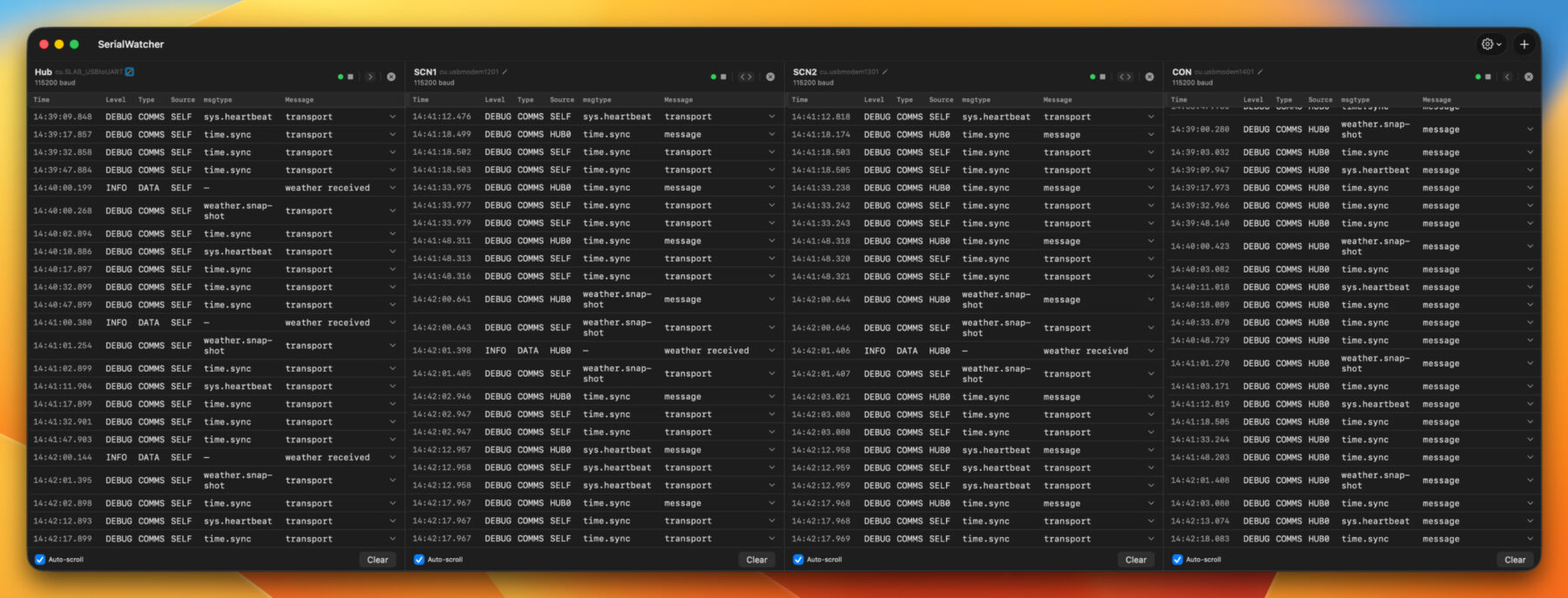This screenshot has height=598, width=1568.
Task: Uncheck Auto-scroll in the SCN1 panel
Action: 419,560
